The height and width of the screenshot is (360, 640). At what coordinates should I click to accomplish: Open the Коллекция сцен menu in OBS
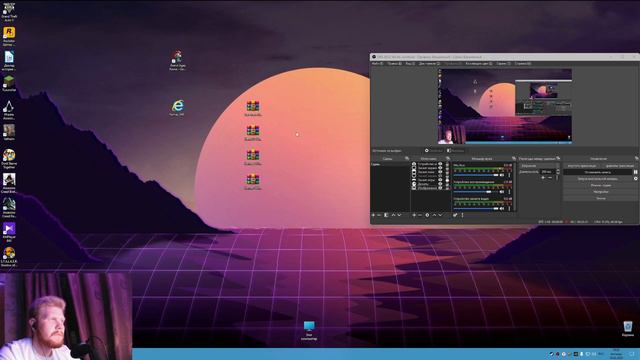(479, 64)
